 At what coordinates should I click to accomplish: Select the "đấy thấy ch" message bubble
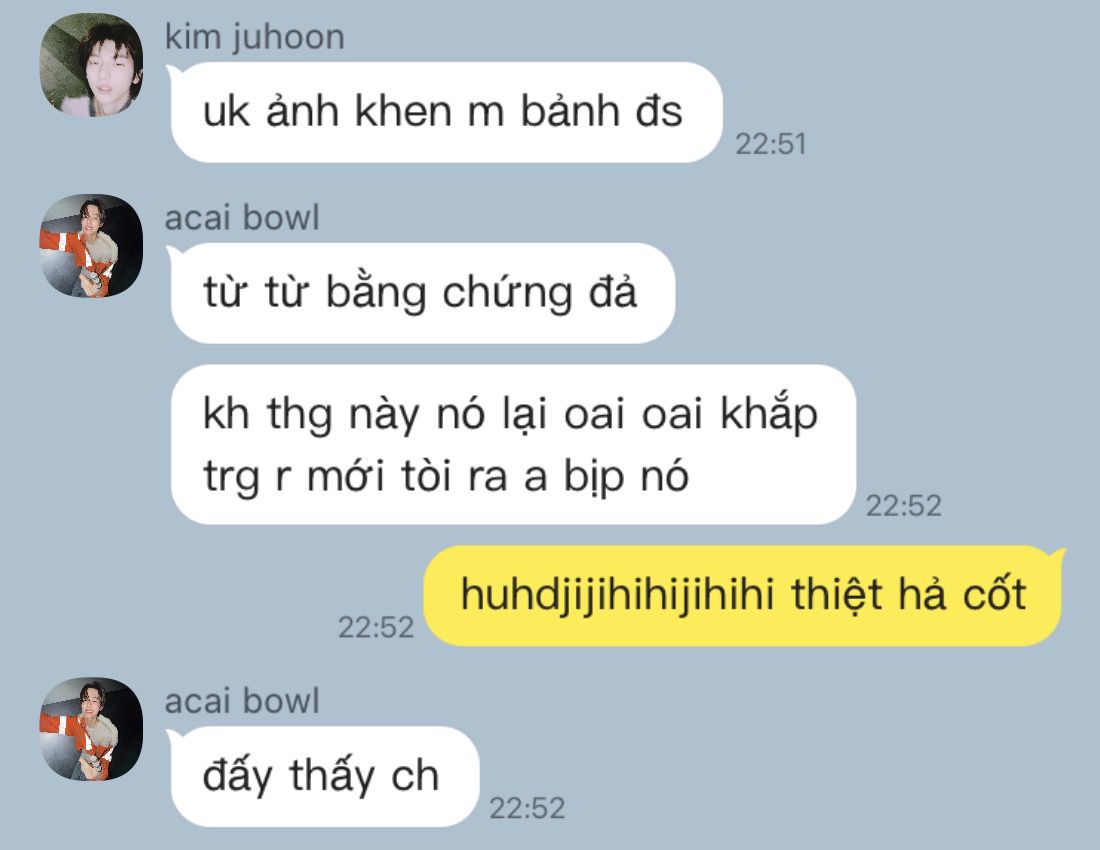(x=325, y=776)
